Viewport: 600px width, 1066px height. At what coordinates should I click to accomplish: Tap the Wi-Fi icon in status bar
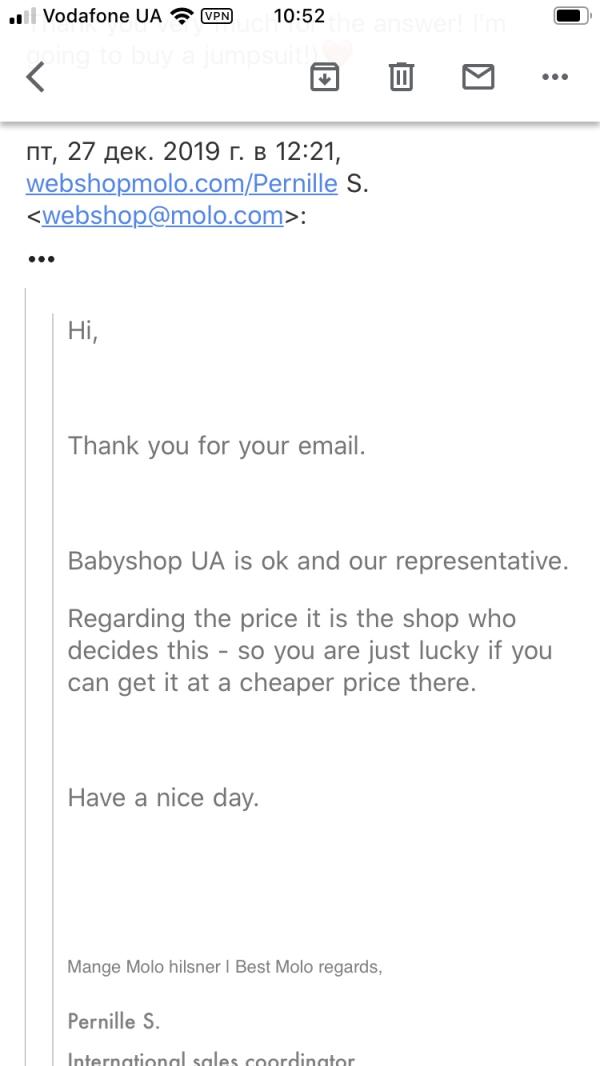point(181,16)
